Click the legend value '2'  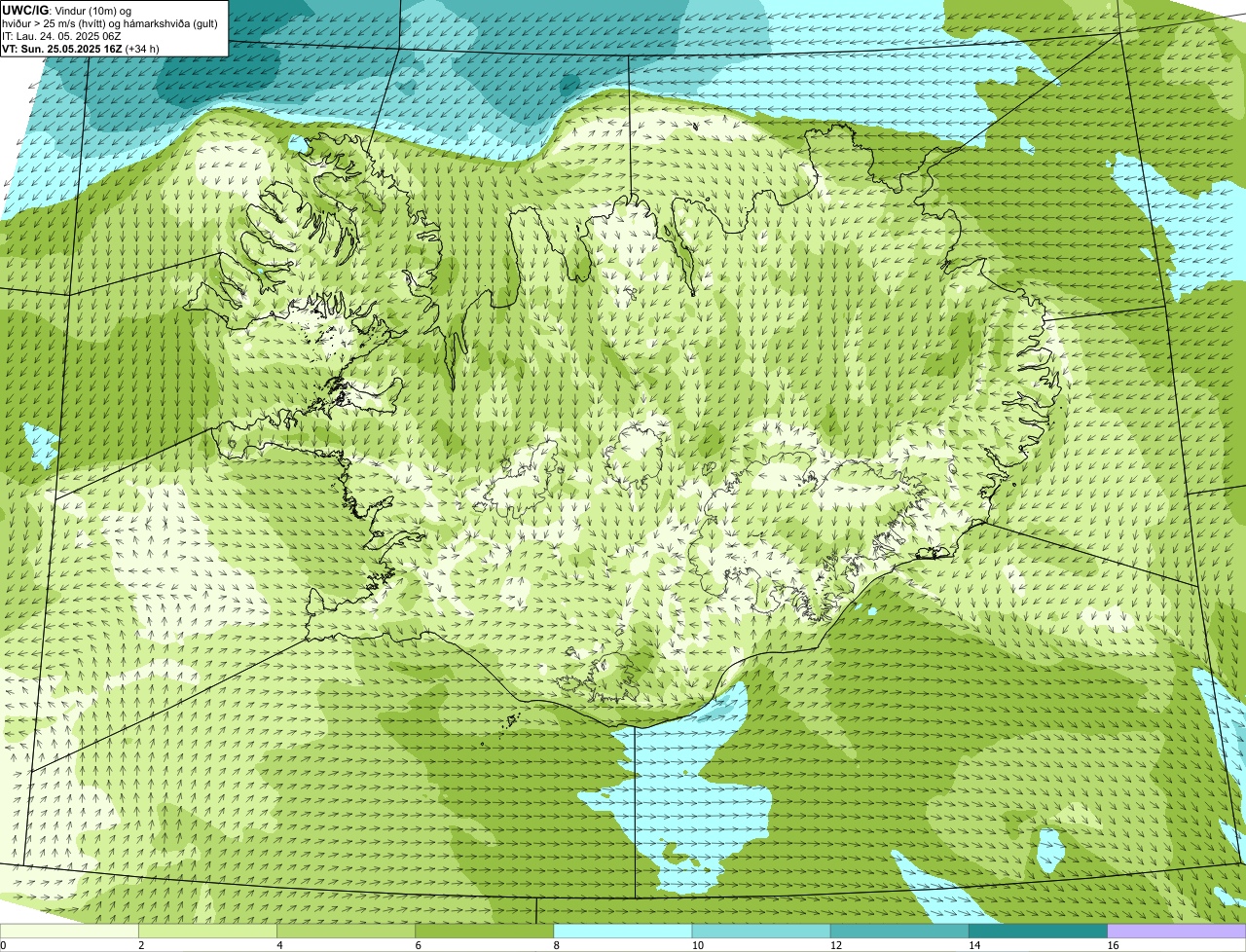[141, 945]
